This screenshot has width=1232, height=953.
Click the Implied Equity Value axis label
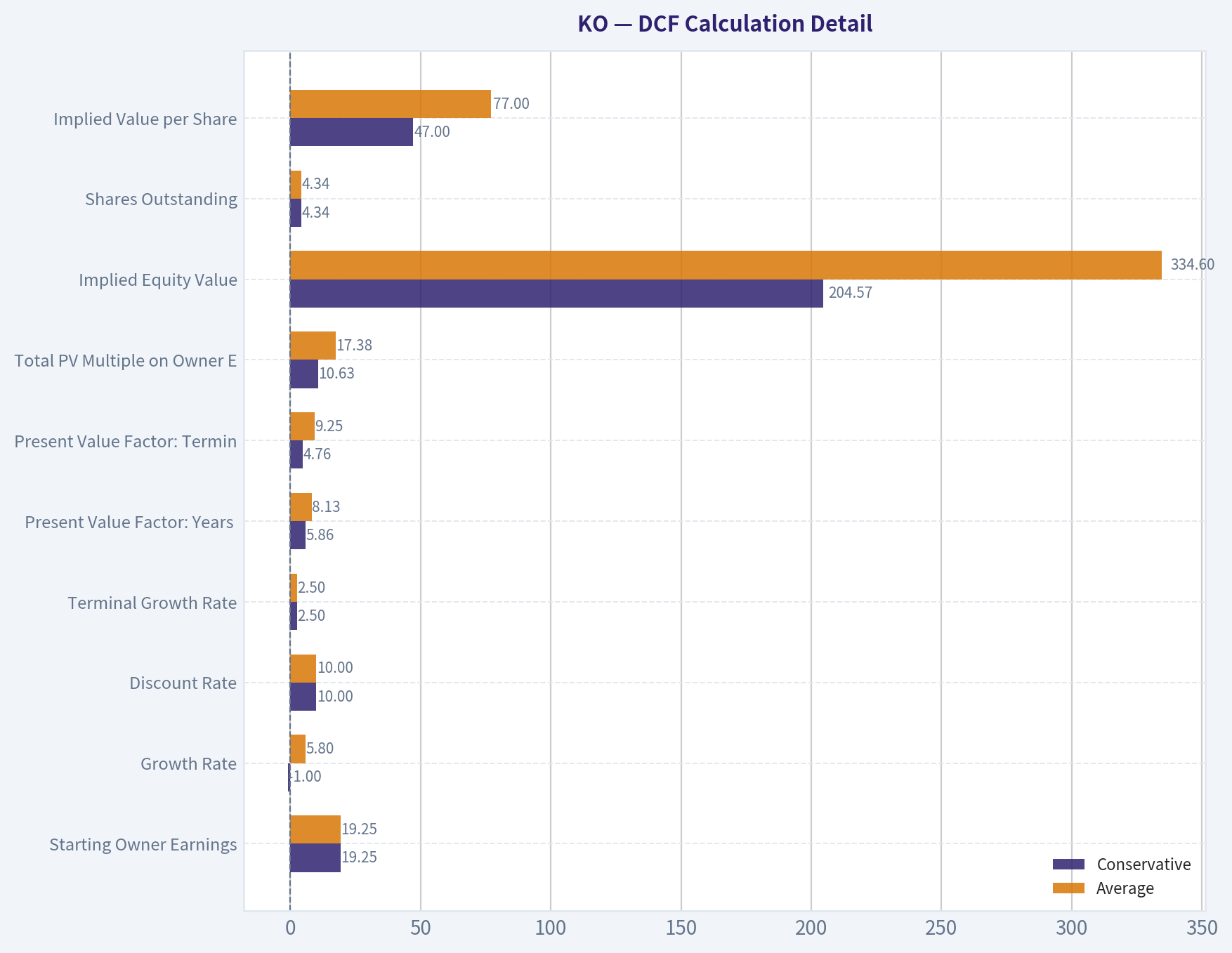[158, 280]
